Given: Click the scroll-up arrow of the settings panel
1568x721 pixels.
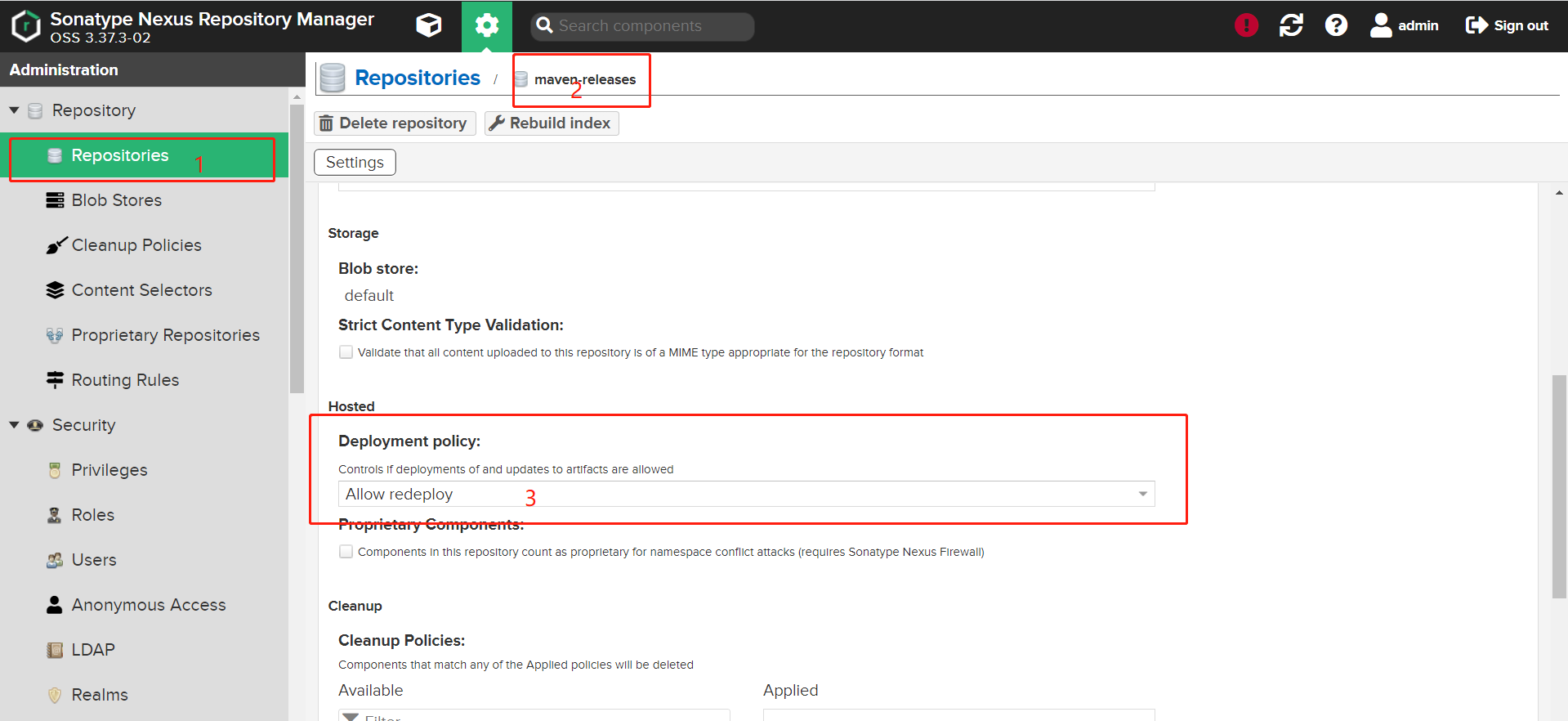Looking at the screenshot, I should 1559,194.
